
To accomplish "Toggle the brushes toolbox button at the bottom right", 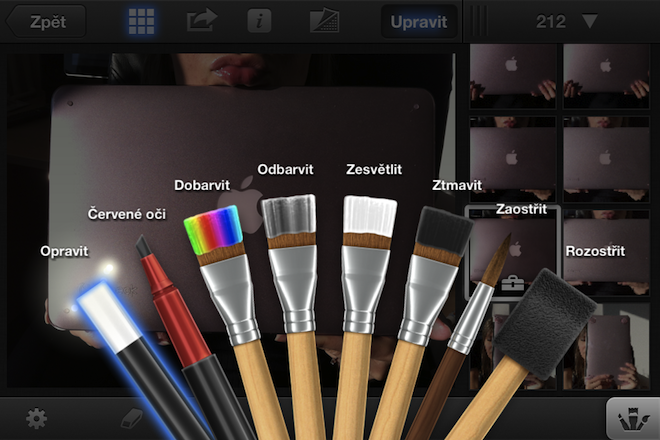I will (631, 419).
